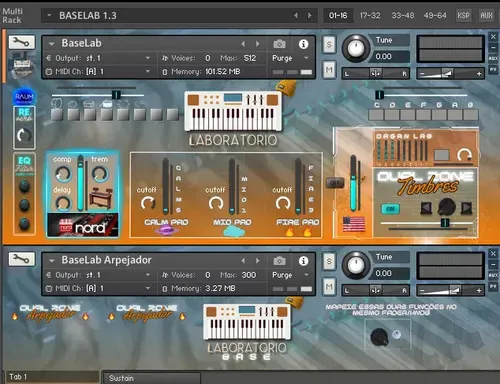Click the AUX button in top bar

point(486,15)
